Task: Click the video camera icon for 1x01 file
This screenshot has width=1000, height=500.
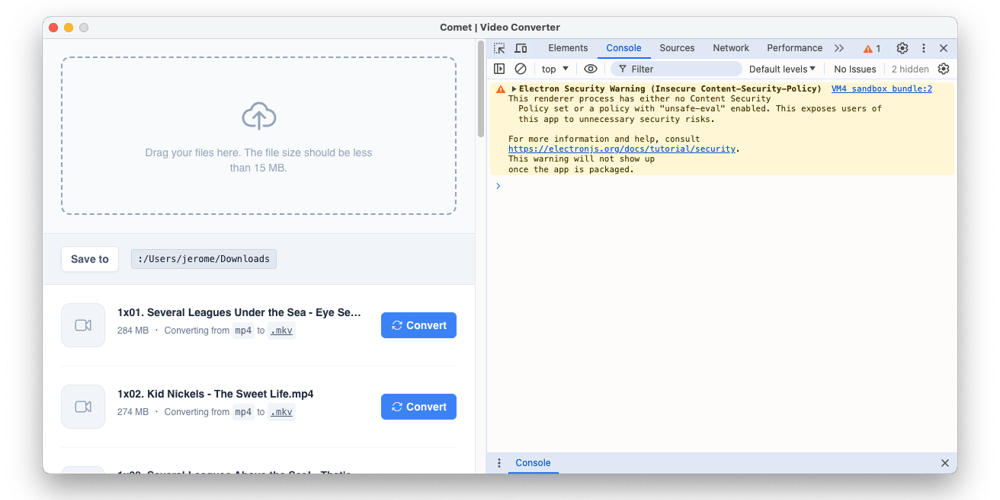Action: pyautogui.click(x=83, y=326)
